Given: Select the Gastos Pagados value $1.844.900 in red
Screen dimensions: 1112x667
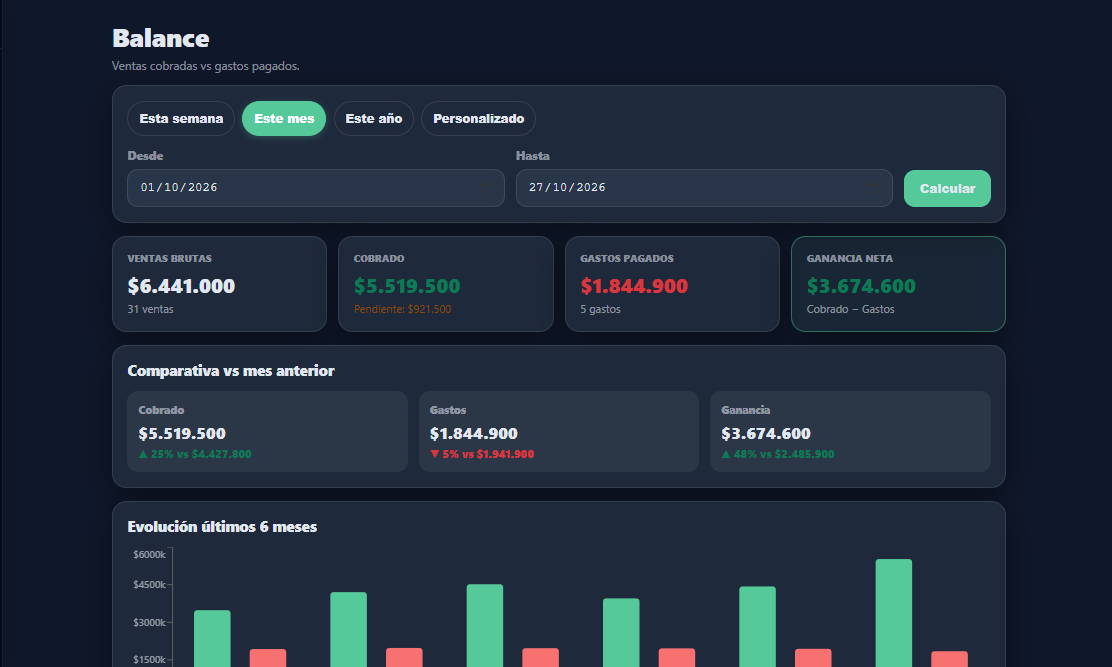Looking at the screenshot, I should coord(634,286).
